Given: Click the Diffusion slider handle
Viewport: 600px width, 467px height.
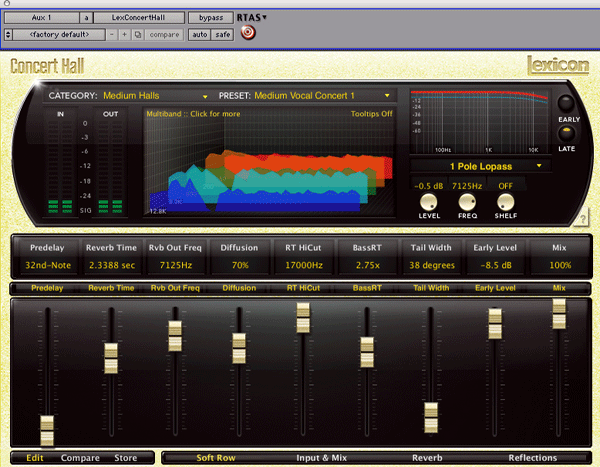Looking at the screenshot, I should (239, 348).
